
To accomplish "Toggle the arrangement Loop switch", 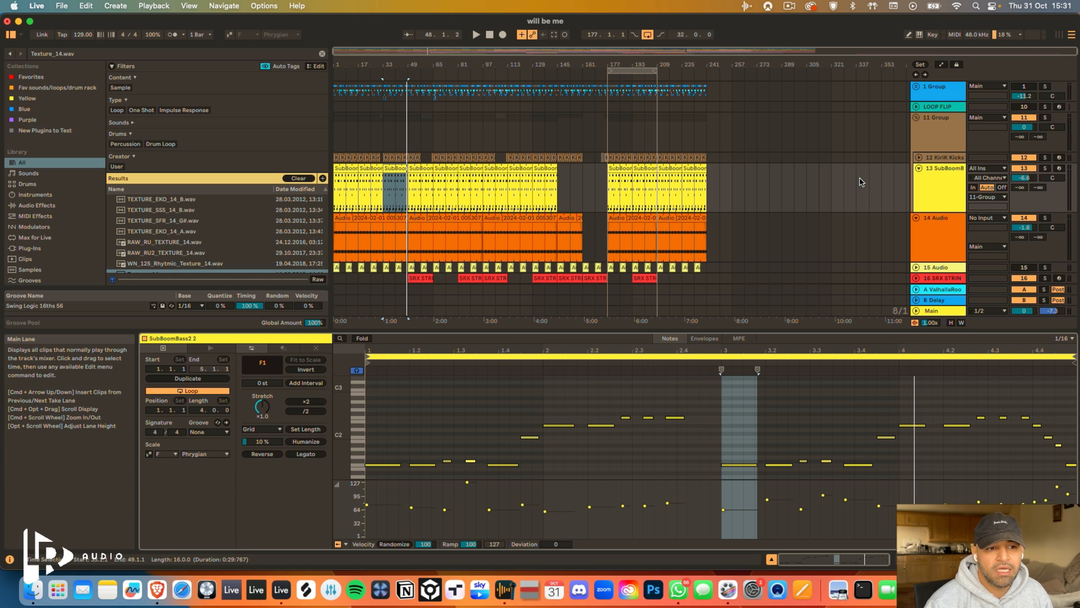I will (647, 34).
